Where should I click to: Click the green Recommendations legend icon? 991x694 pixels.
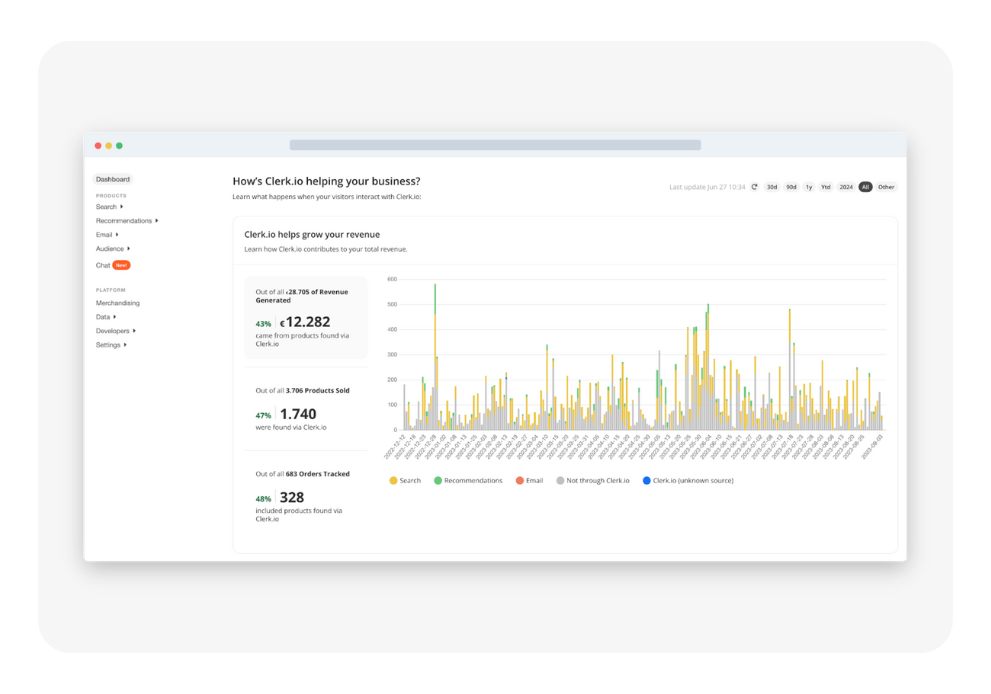437,481
